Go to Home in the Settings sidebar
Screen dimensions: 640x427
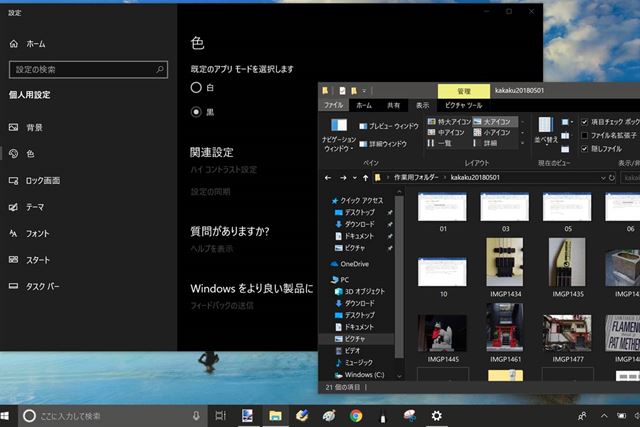click(x=27, y=44)
